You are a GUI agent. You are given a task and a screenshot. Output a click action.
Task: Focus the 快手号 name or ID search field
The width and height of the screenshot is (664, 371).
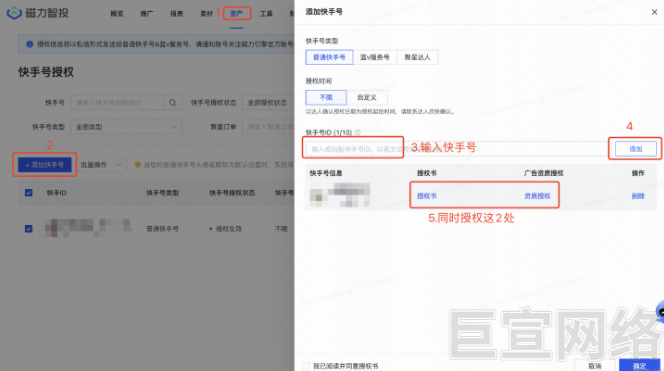[117, 102]
